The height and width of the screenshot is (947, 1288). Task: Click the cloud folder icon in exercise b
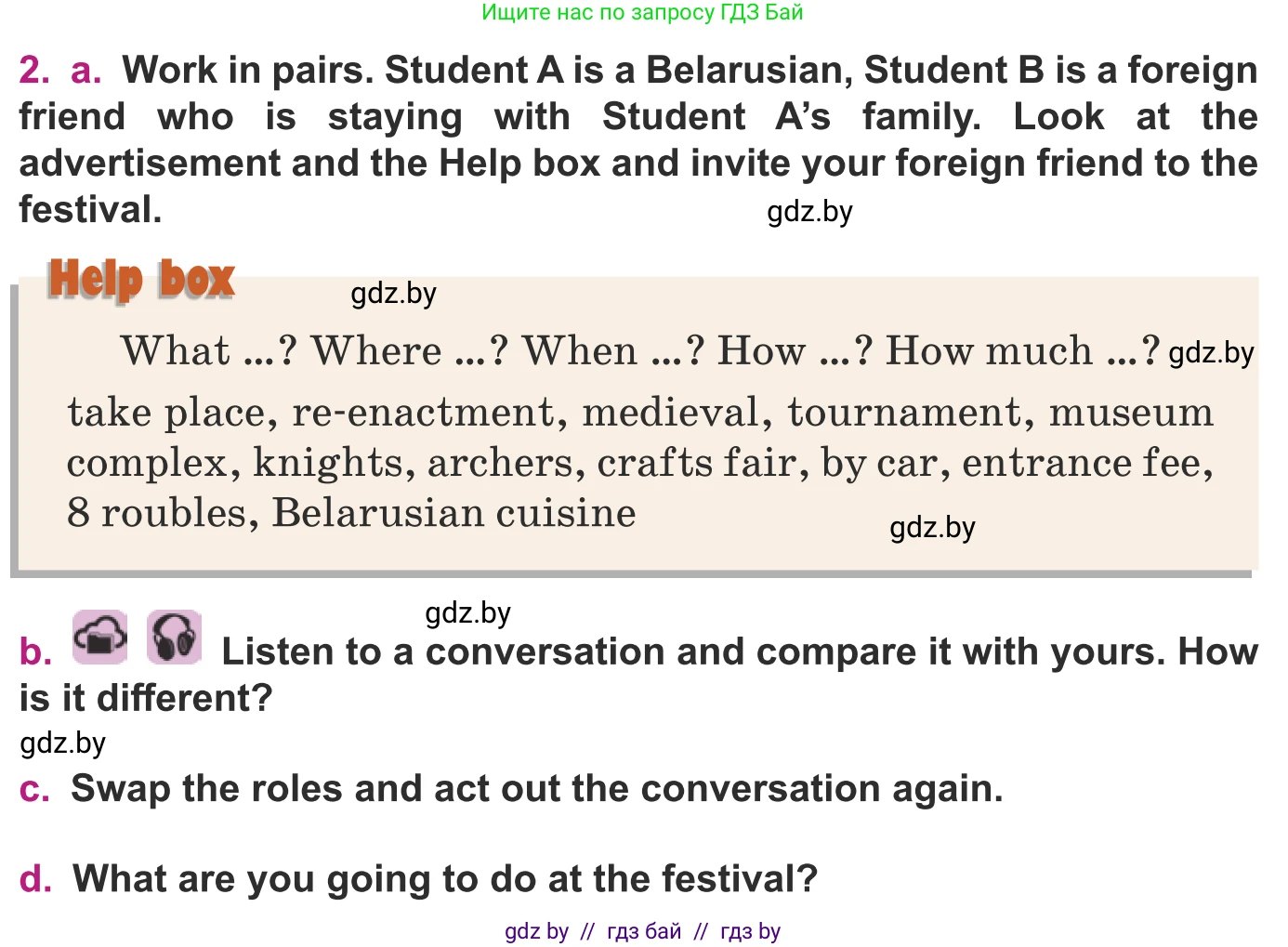click(x=100, y=638)
